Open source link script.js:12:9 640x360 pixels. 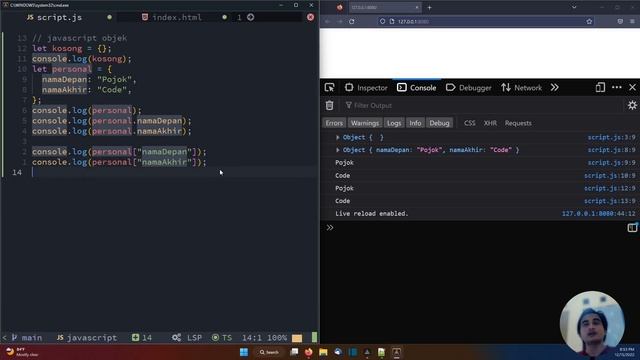[610, 188]
